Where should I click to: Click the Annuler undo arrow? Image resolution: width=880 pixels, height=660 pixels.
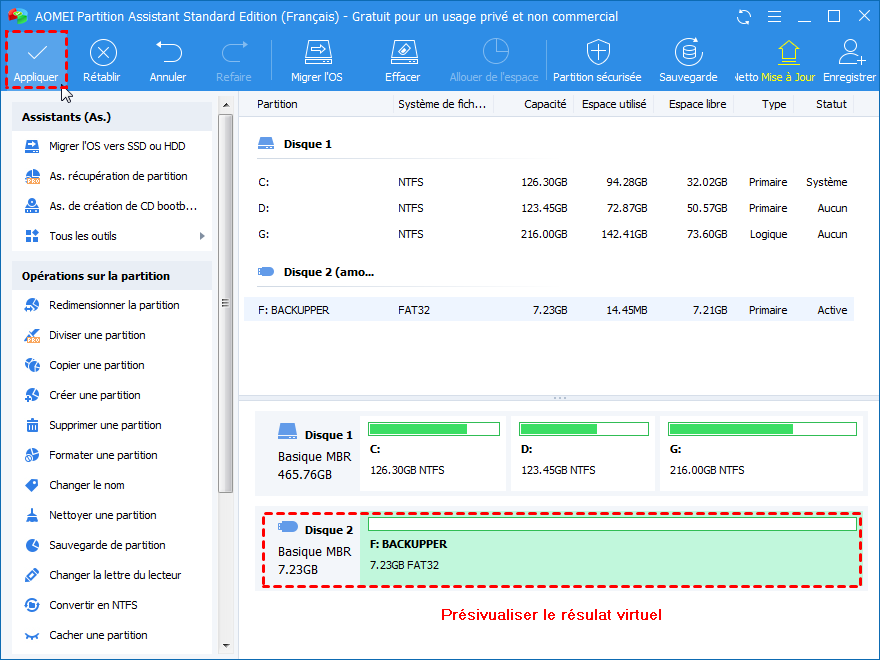(x=168, y=52)
